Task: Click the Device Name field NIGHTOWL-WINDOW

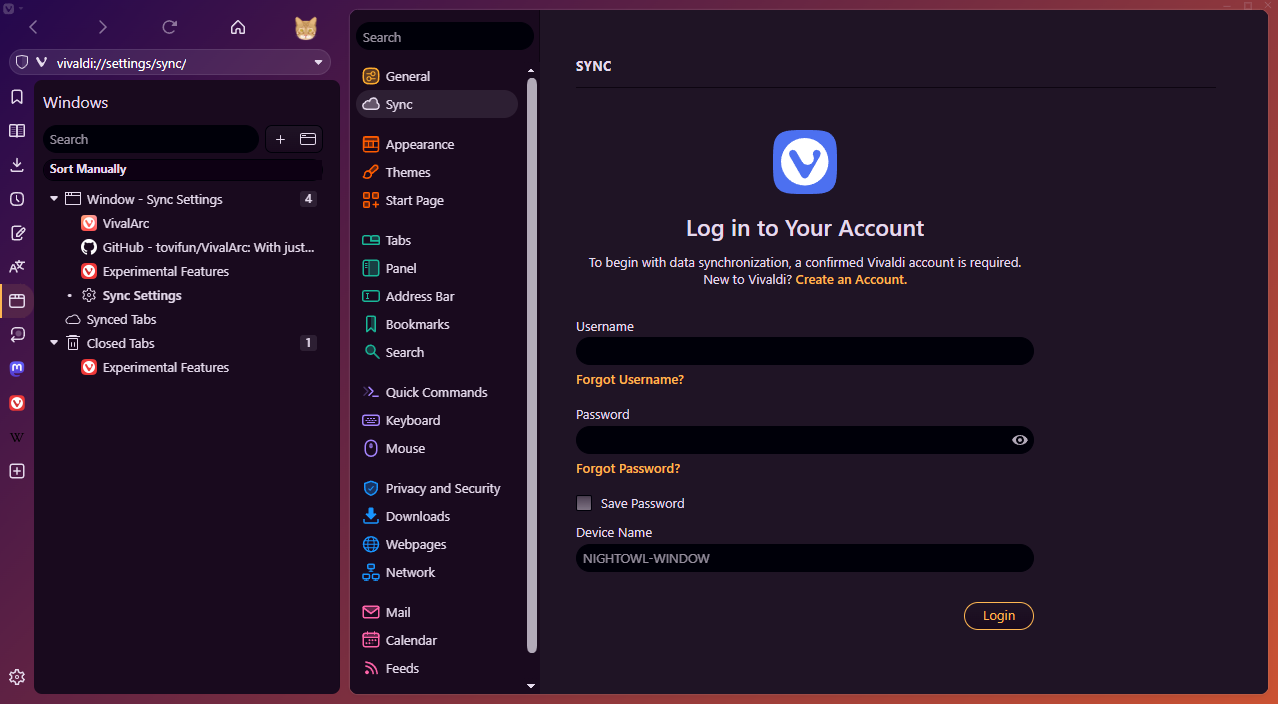Action: tap(805, 558)
